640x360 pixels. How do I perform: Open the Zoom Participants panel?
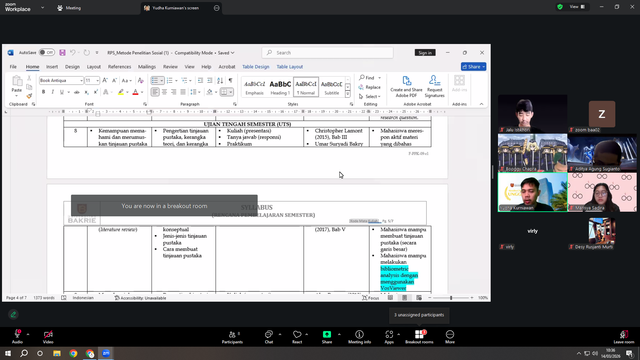[232, 337]
